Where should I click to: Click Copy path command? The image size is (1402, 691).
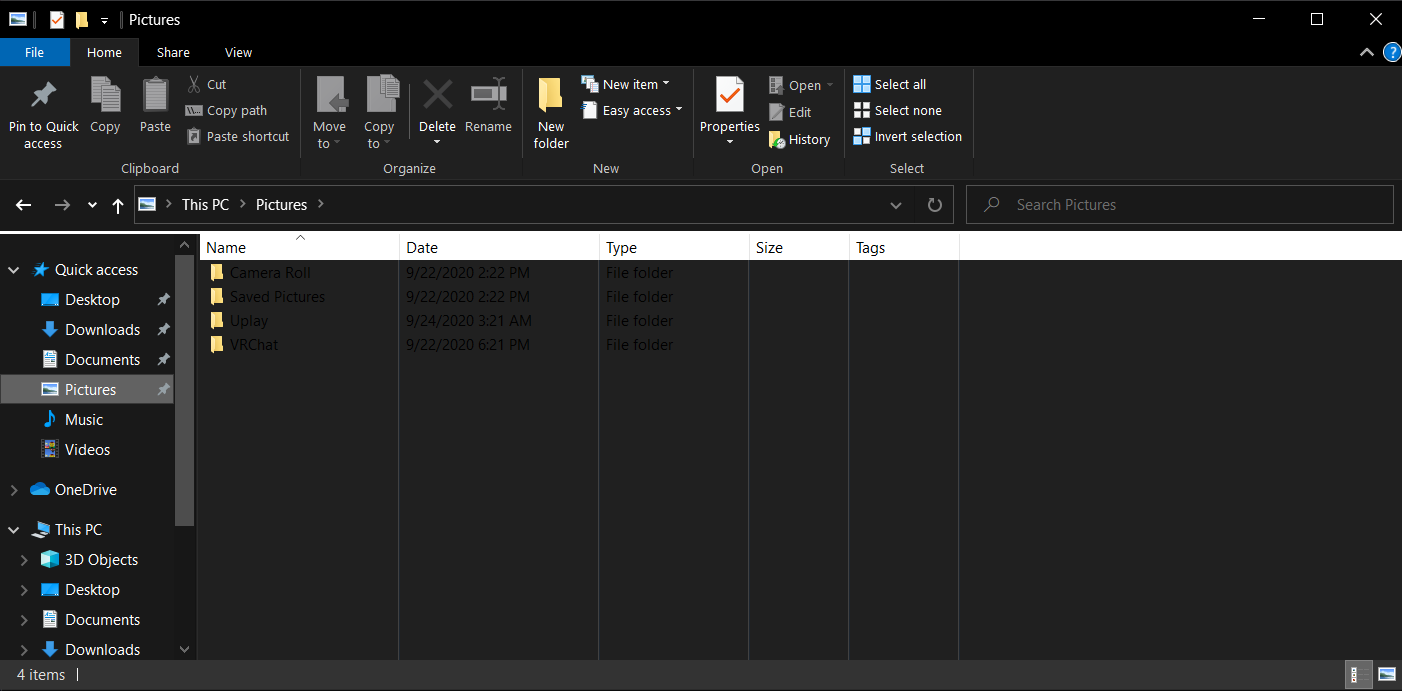(x=226, y=111)
